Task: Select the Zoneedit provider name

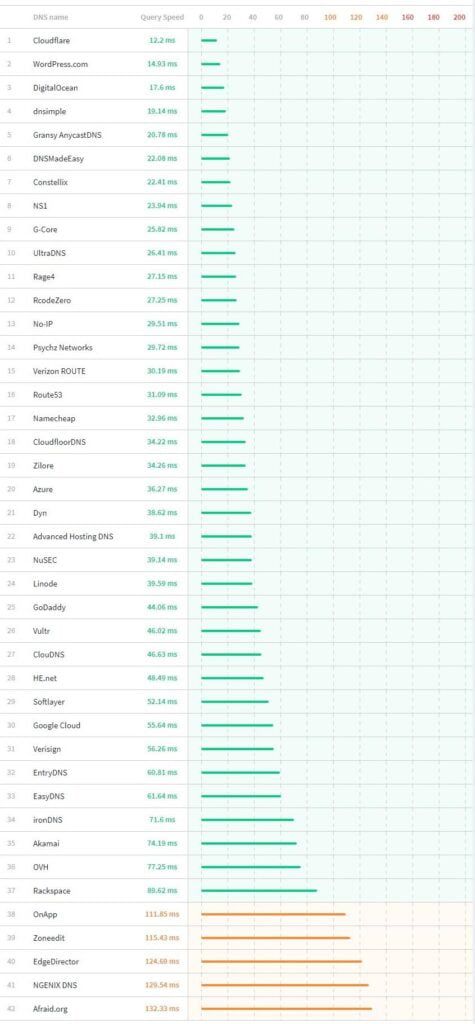Action: pos(49,938)
